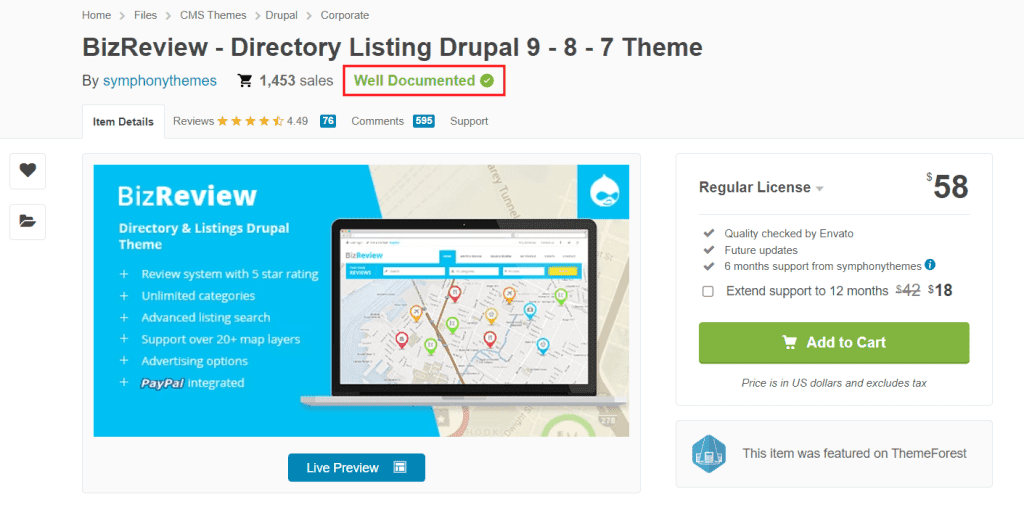This screenshot has width=1024, height=505.
Task: Open the Comments tab
Action: pyautogui.click(x=377, y=121)
